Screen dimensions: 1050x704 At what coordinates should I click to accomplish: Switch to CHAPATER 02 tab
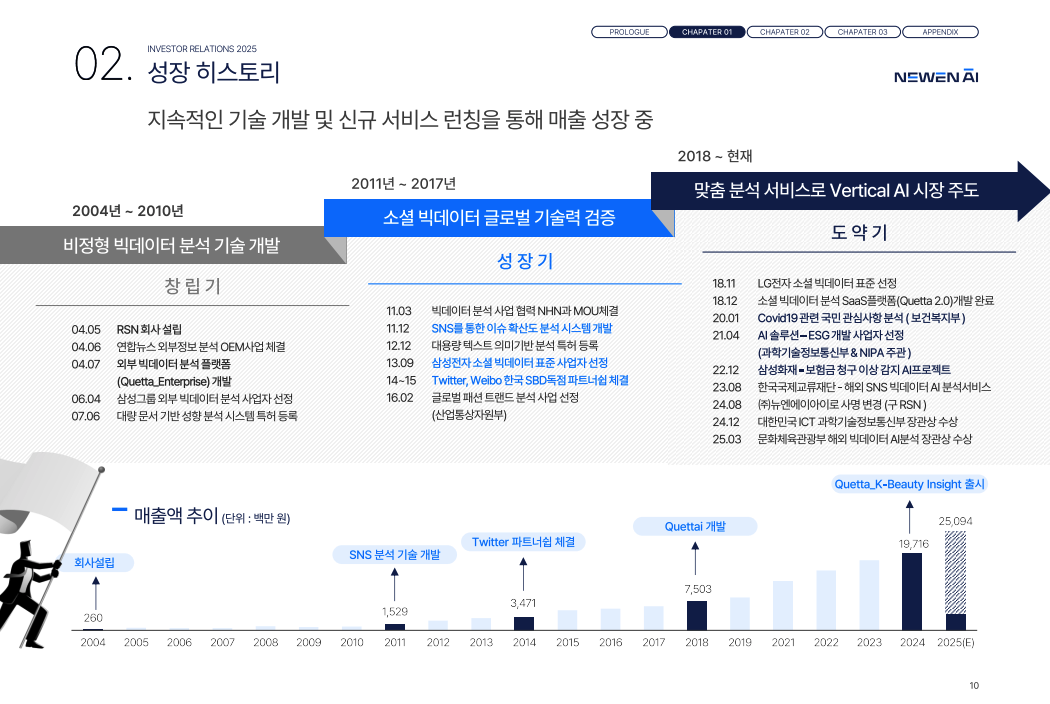(784, 32)
